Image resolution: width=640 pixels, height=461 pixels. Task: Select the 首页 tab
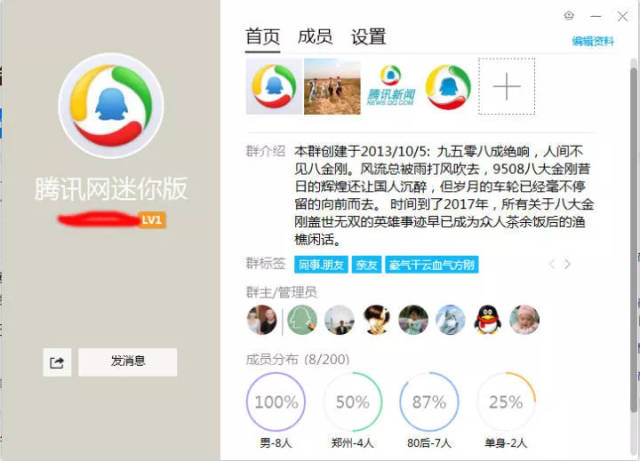point(262,37)
